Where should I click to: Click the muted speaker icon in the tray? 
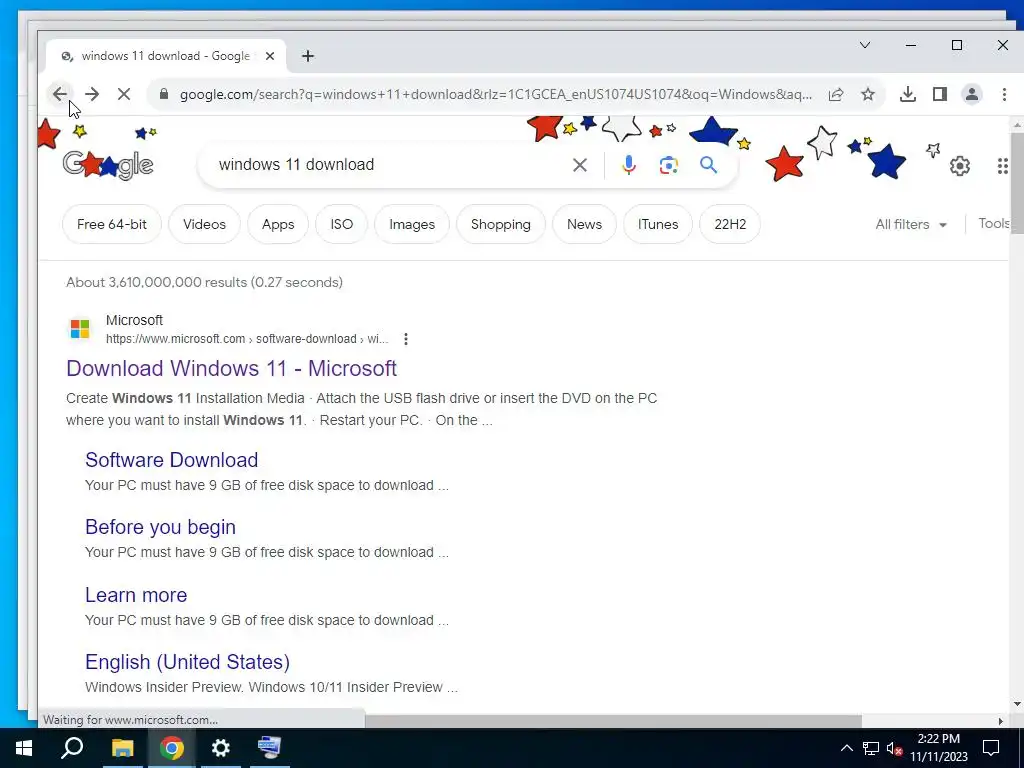pos(894,749)
